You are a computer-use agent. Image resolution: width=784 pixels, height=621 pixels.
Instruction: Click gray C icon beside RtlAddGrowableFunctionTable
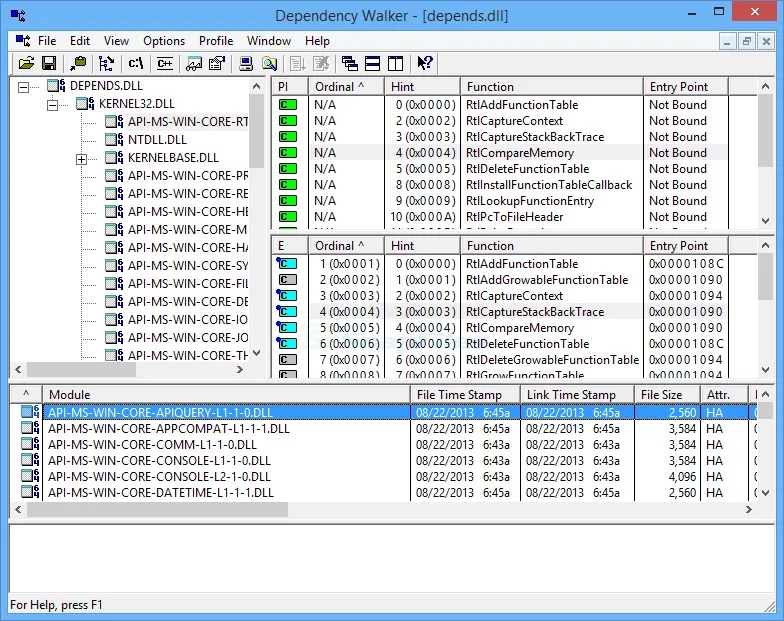point(288,280)
